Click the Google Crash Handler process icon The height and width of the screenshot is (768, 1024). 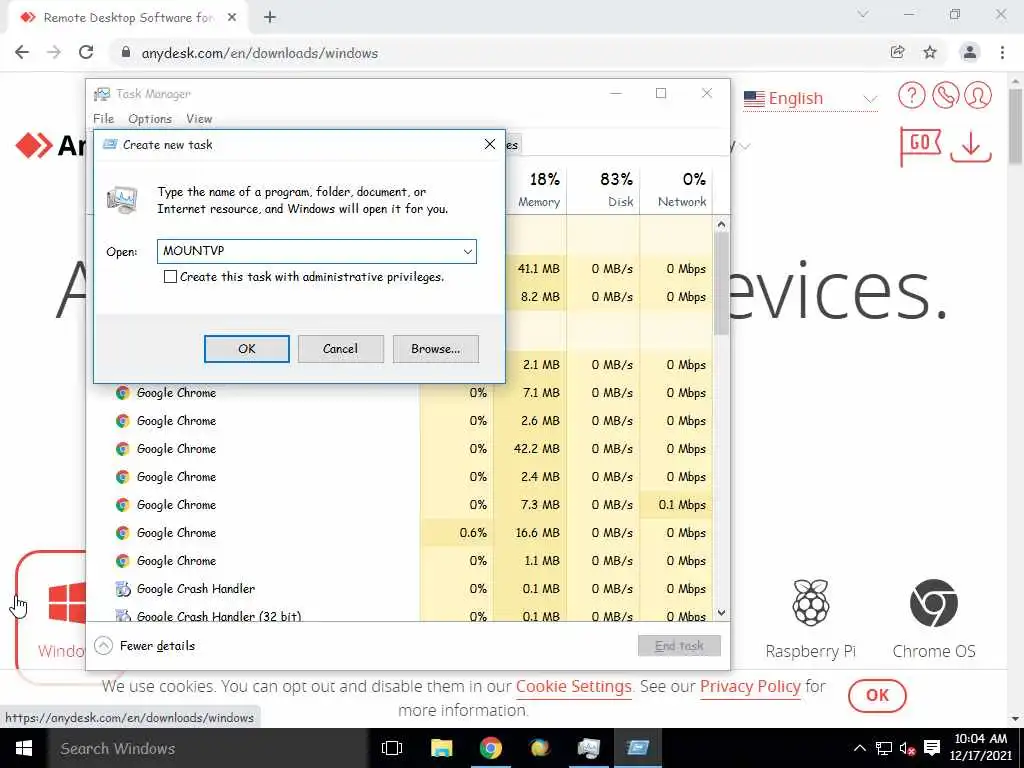point(123,589)
